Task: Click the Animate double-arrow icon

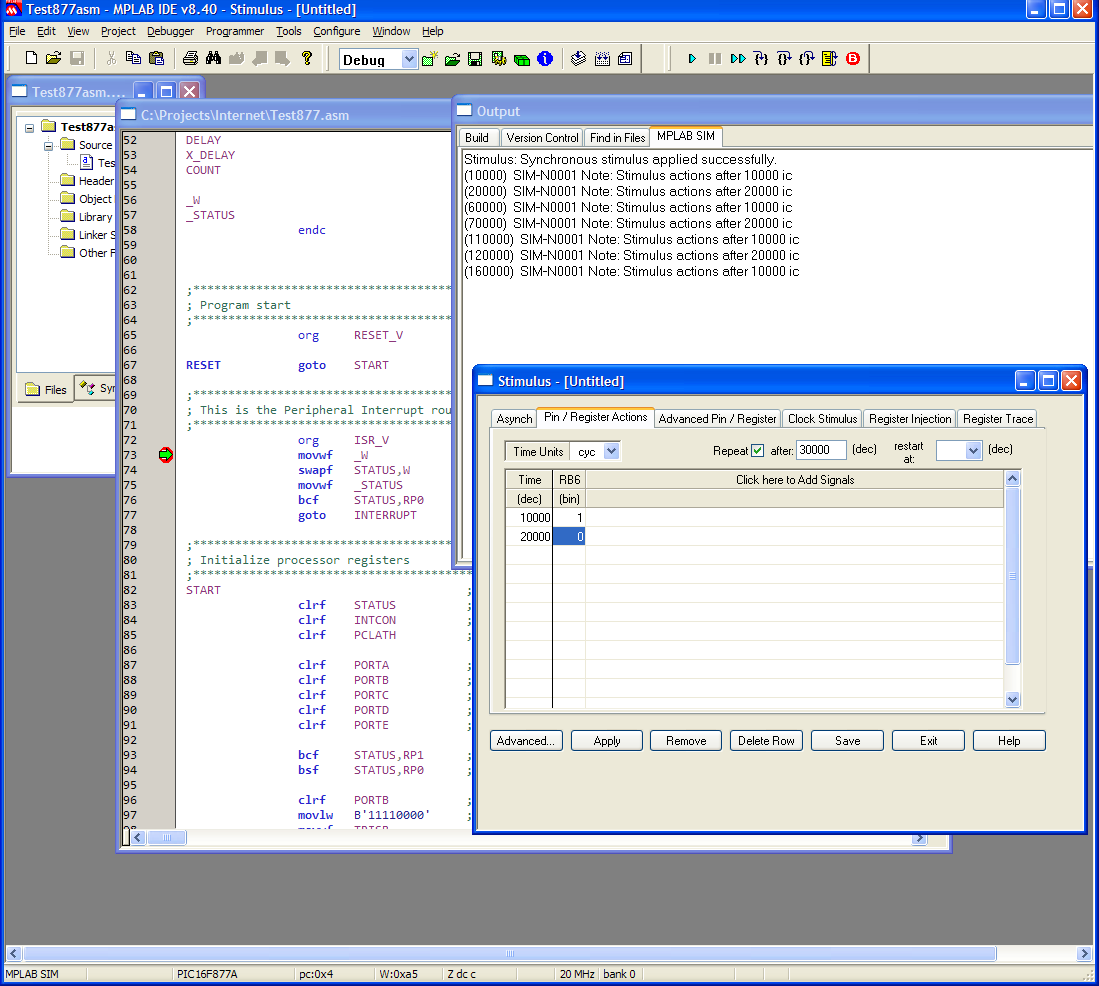Action: (x=738, y=59)
